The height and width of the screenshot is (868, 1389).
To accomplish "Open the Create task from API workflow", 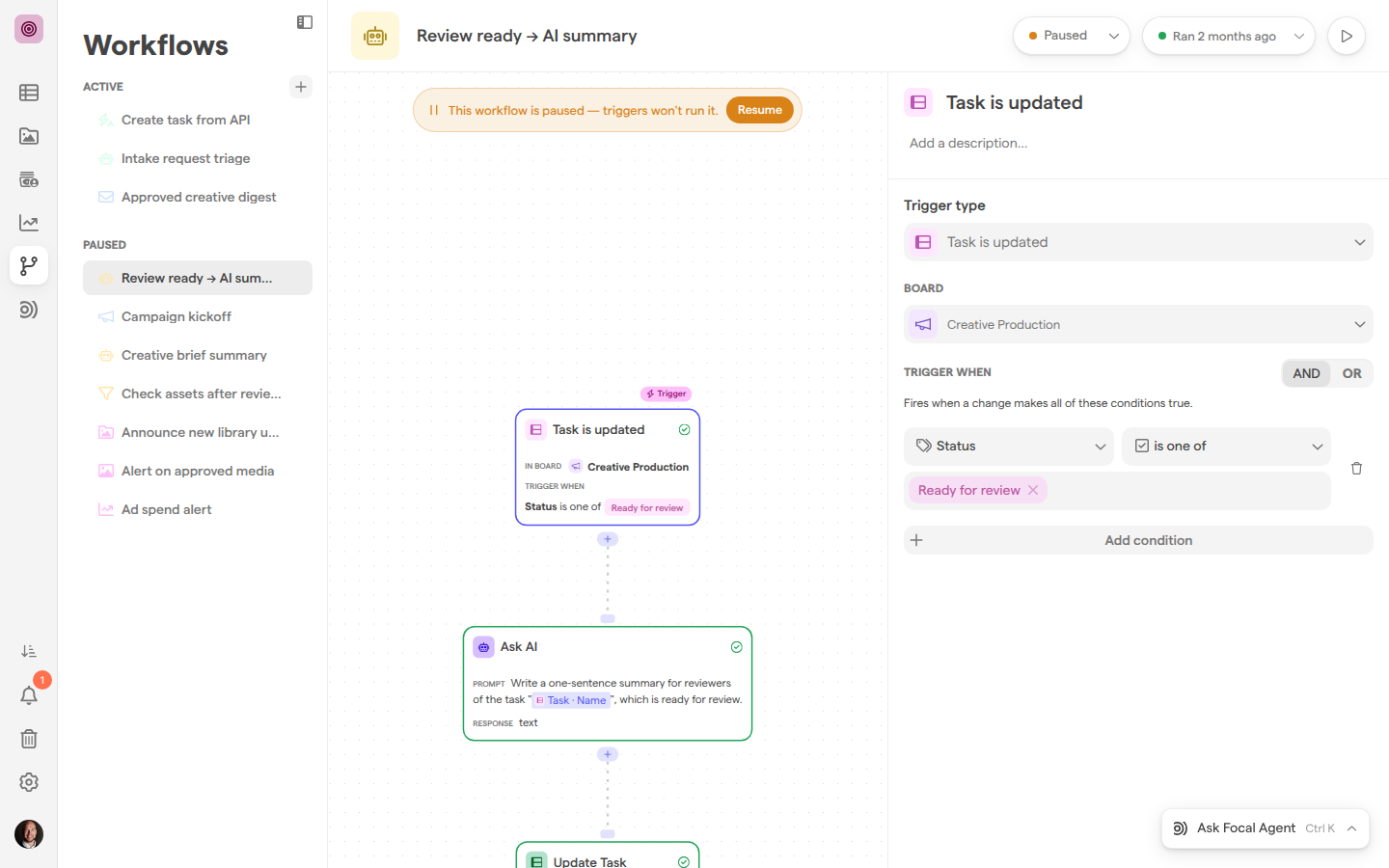I will (x=198, y=120).
